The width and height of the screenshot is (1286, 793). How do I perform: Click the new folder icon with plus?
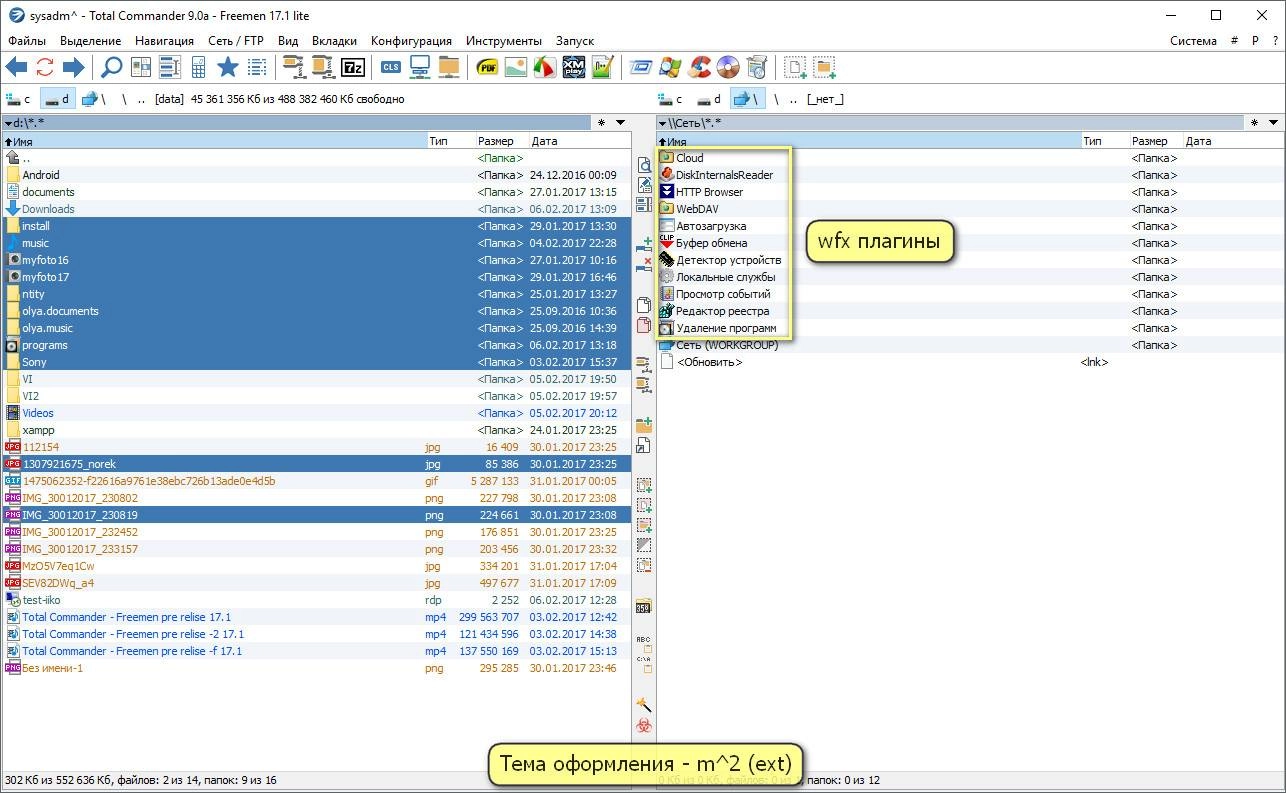[x=824, y=68]
